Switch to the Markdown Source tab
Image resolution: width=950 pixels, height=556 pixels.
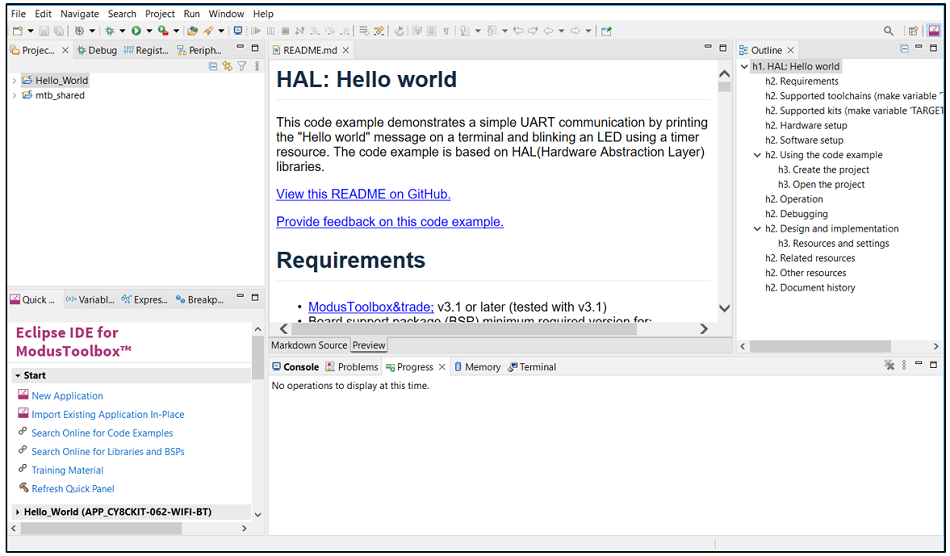coord(309,345)
